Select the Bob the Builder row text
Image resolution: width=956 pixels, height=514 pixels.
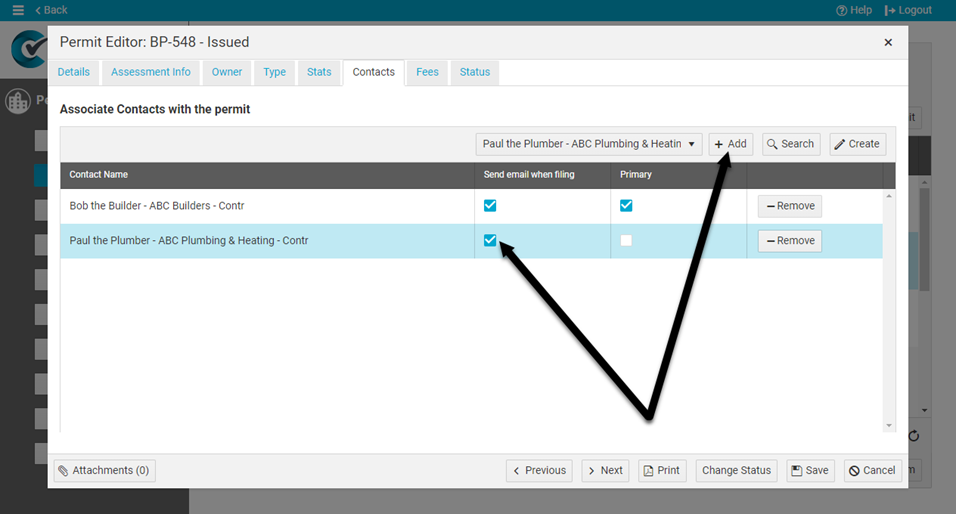157,206
